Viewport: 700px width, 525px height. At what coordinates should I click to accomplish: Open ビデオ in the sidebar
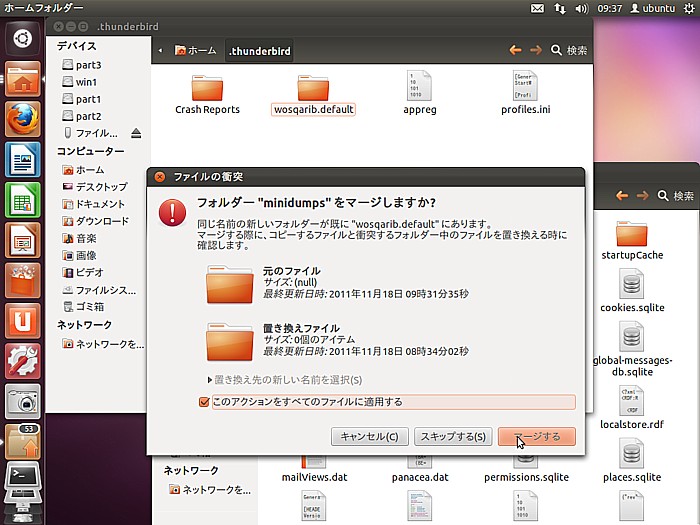tap(83, 272)
